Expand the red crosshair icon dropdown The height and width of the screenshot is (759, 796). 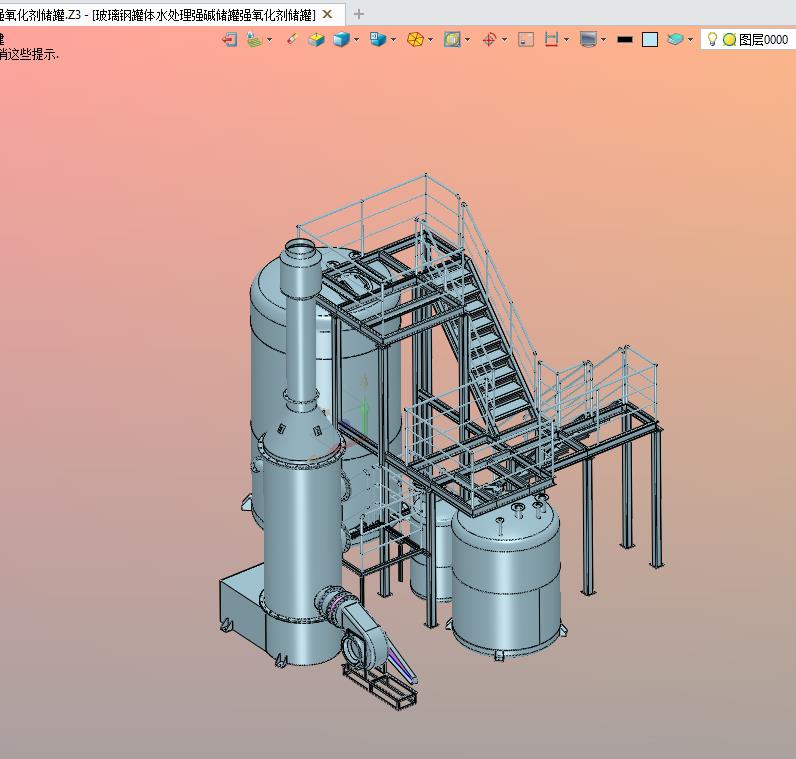point(504,40)
